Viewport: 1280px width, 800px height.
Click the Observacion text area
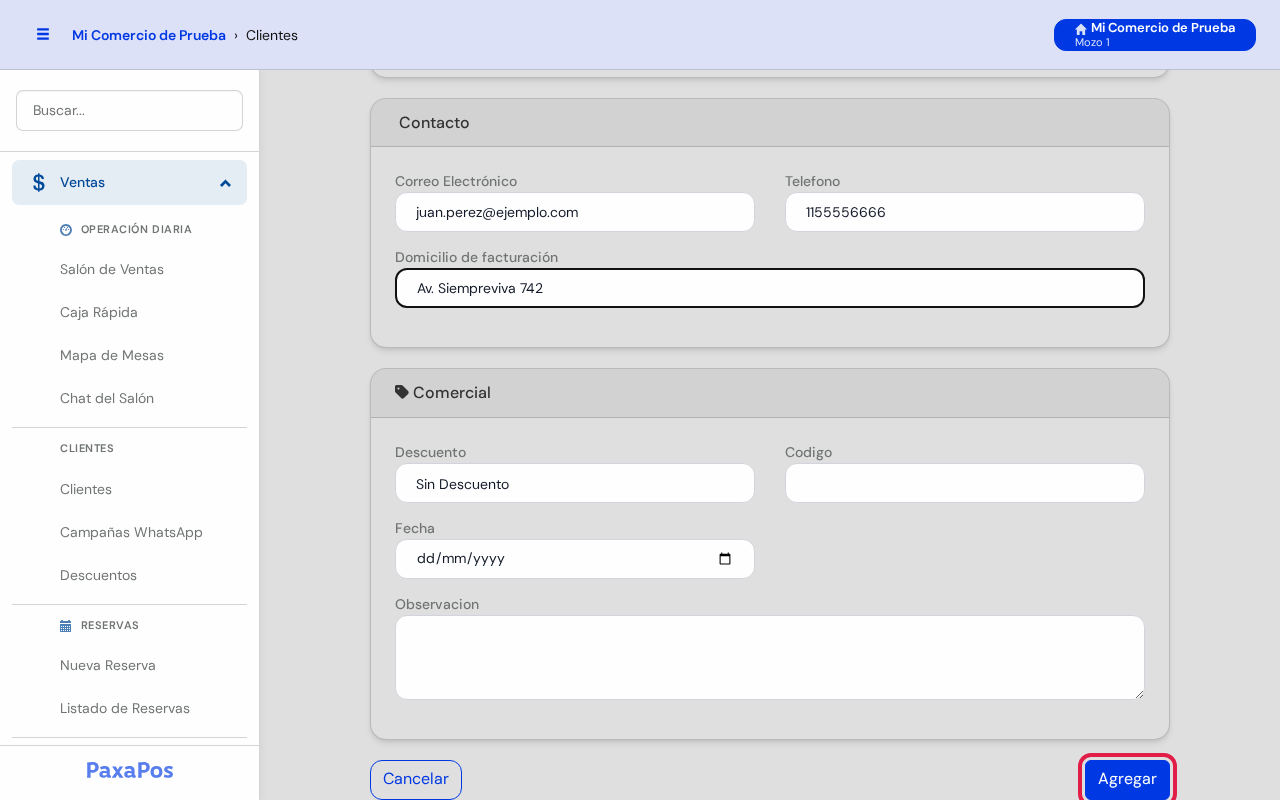pyautogui.click(x=770, y=657)
